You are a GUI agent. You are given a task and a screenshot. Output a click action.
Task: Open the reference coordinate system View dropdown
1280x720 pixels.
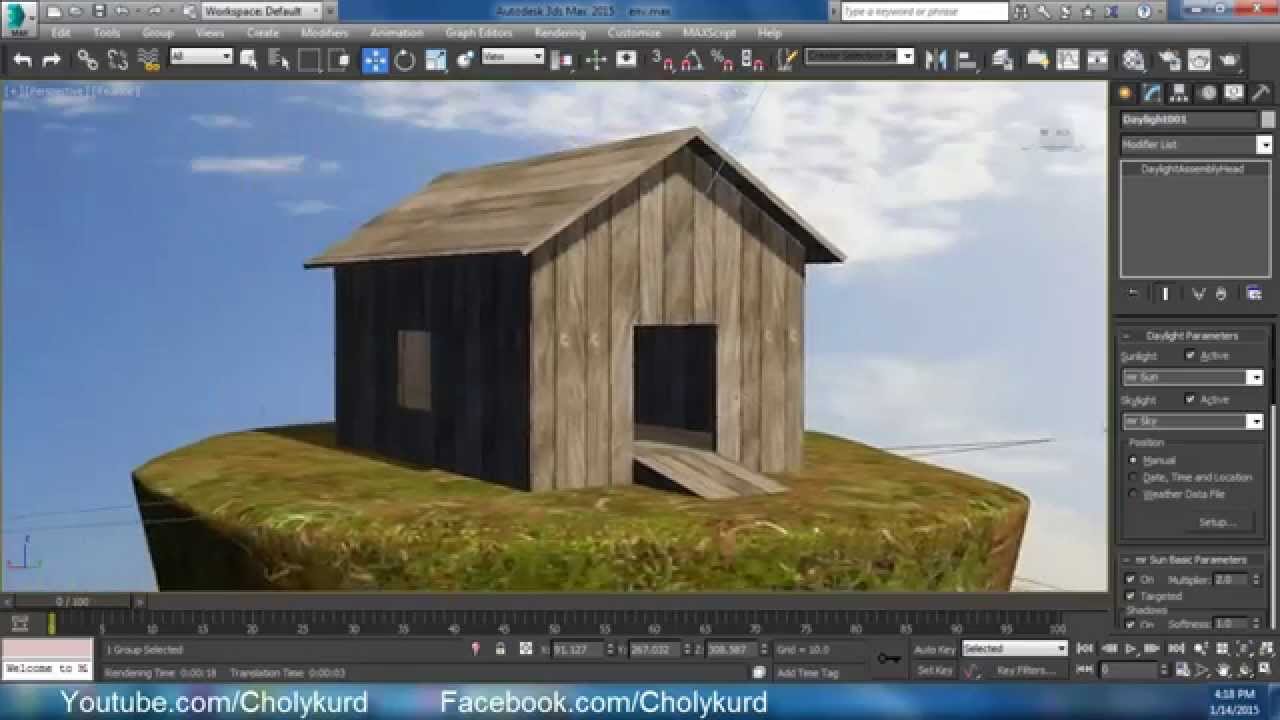pos(513,57)
